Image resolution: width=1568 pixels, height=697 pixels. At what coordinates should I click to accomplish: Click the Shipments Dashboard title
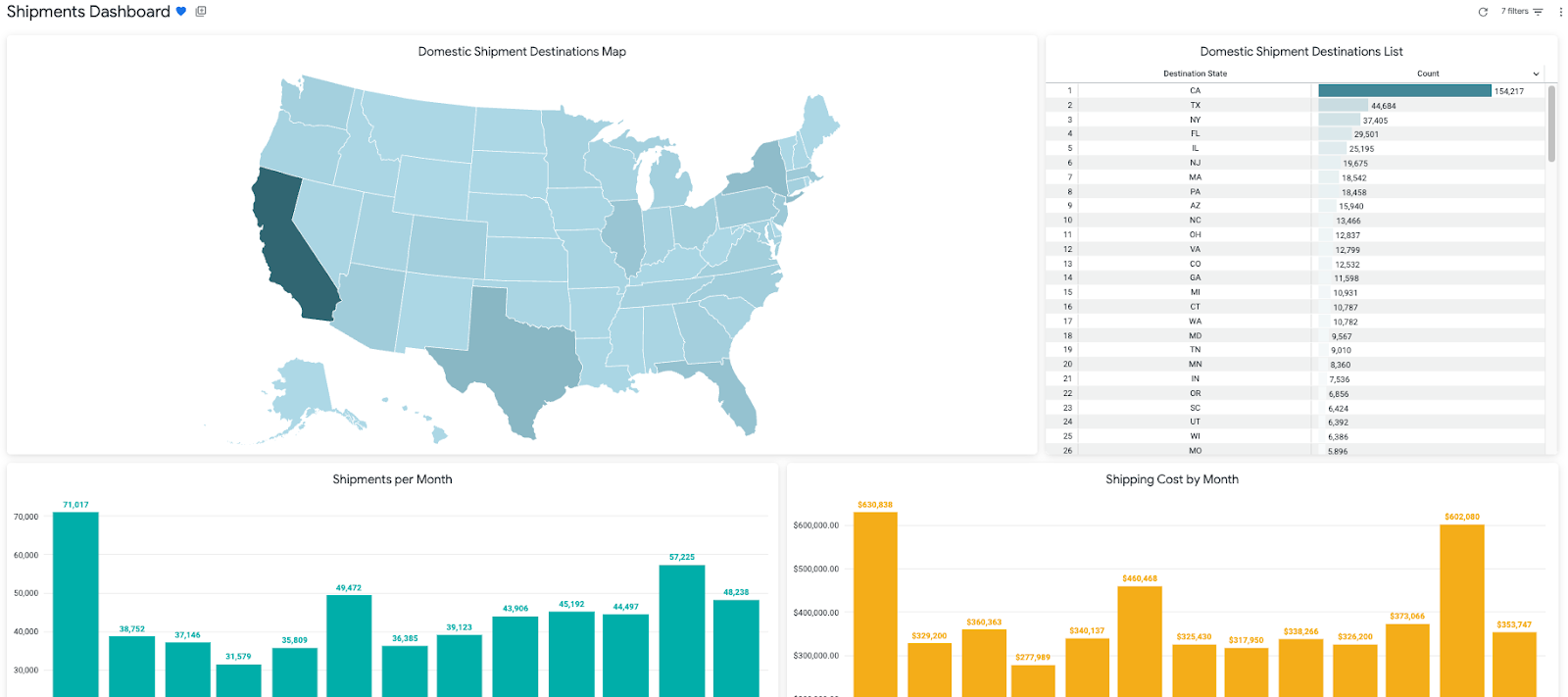(88, 12)
